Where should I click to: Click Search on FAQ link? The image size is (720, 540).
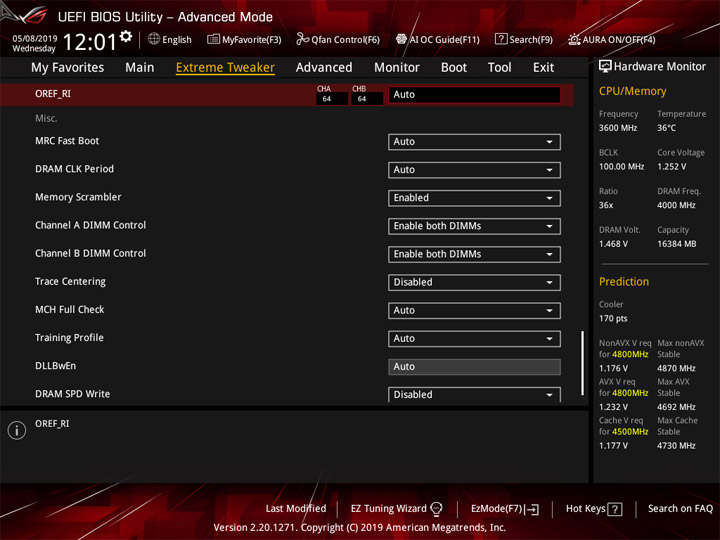680,509
